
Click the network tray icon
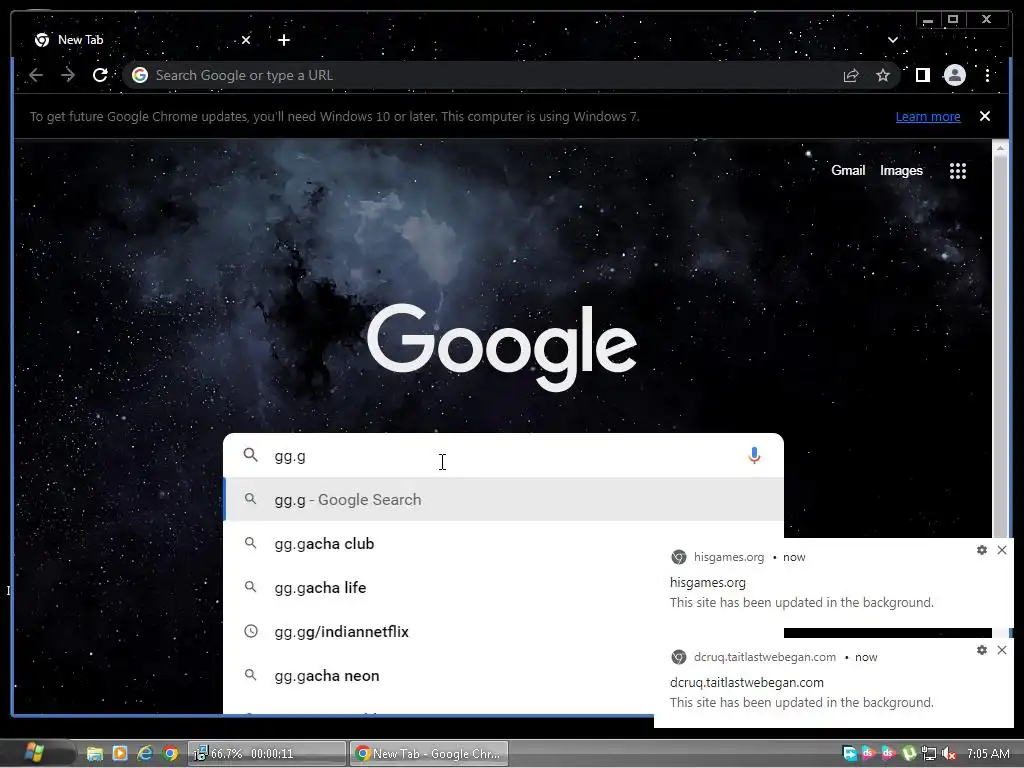point(929,754)
